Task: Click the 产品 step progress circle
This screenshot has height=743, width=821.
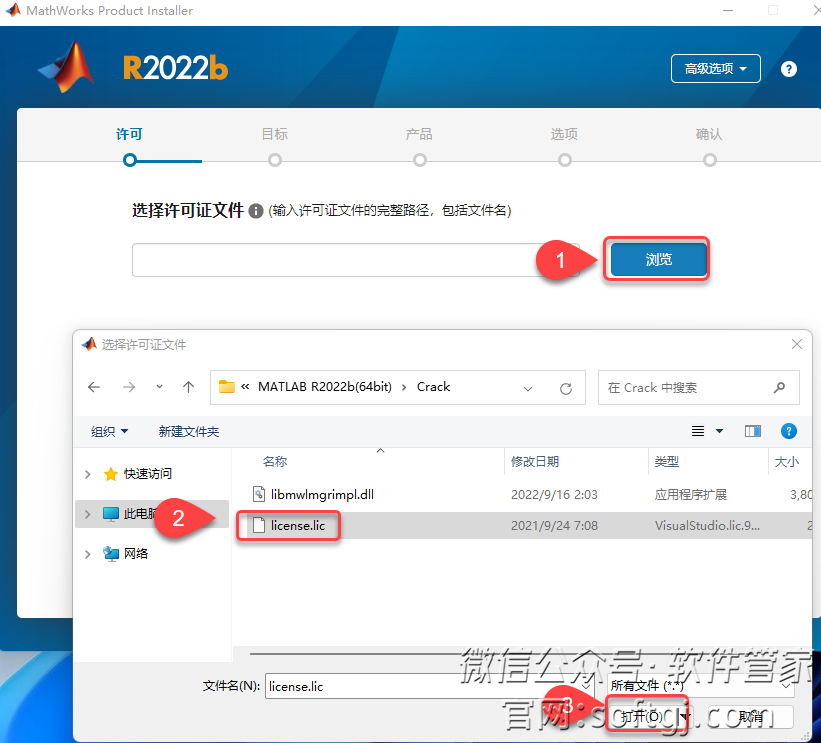Action: pyautogui.click(x=419, y=160)
